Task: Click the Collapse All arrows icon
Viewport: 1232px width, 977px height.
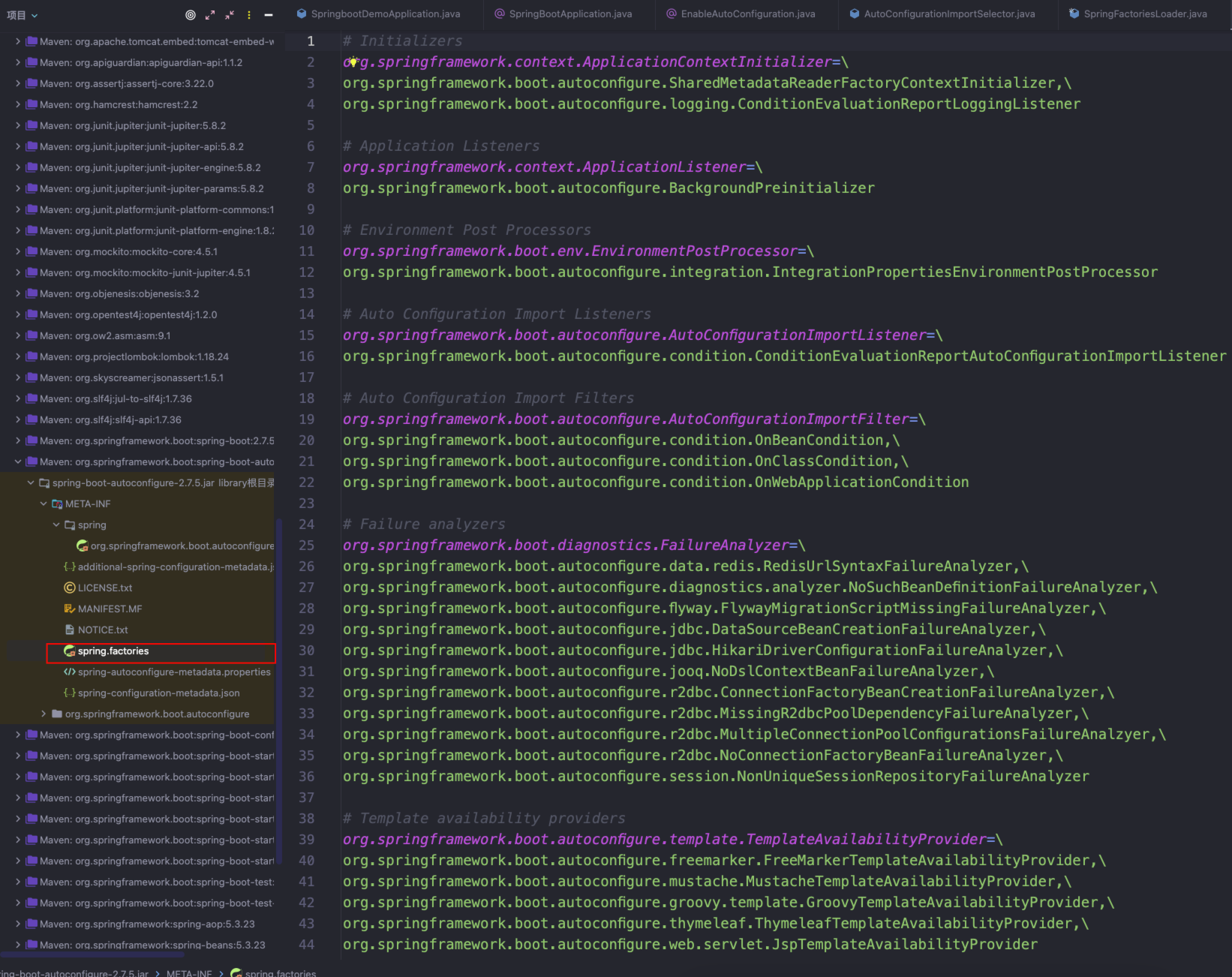Action: [230, 15]
